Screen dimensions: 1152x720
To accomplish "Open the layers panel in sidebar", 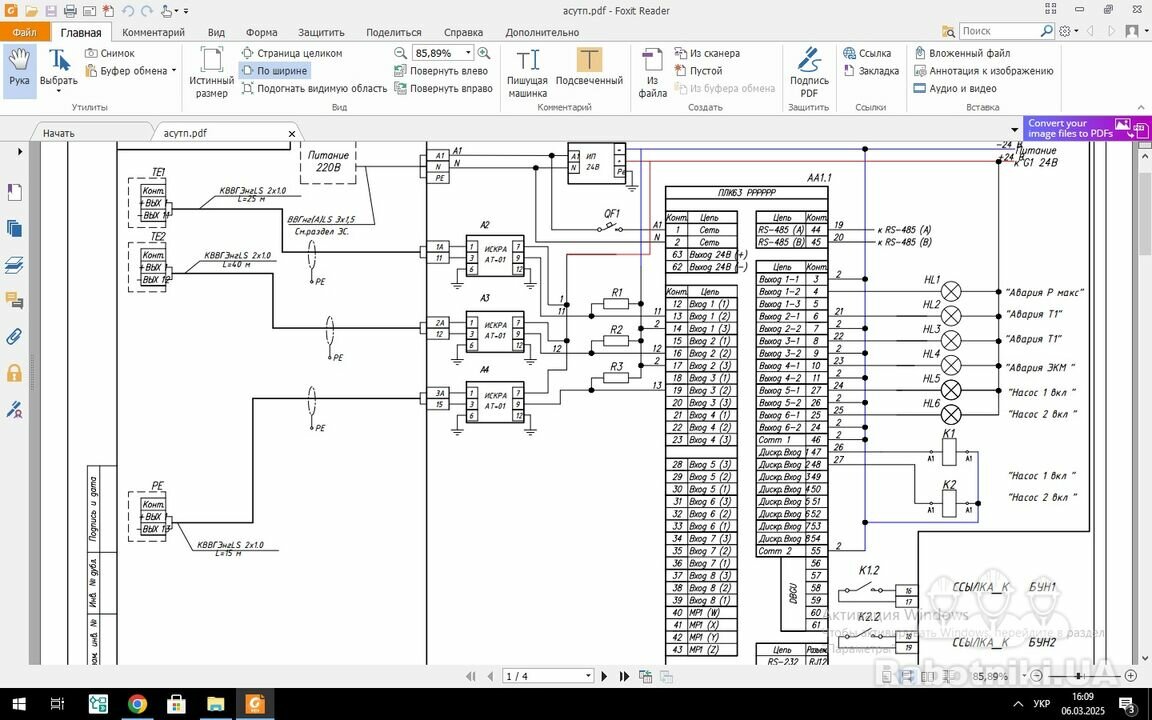I will [14, 264].
